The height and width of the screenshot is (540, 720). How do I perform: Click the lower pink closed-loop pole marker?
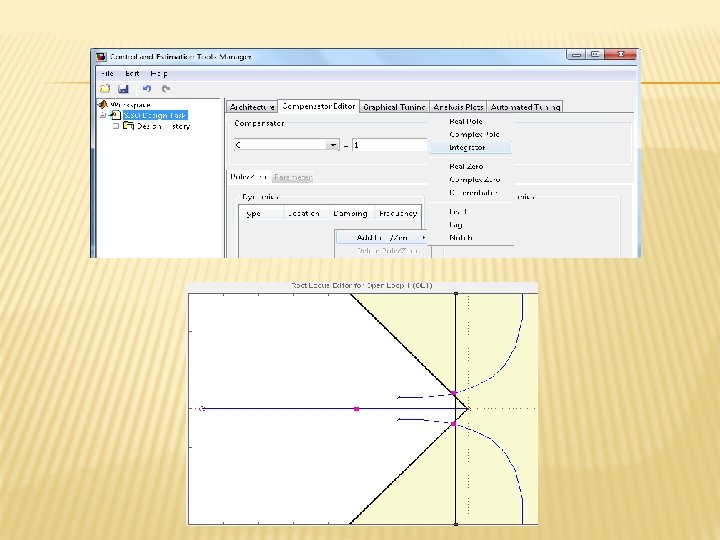tap(454, 424)
